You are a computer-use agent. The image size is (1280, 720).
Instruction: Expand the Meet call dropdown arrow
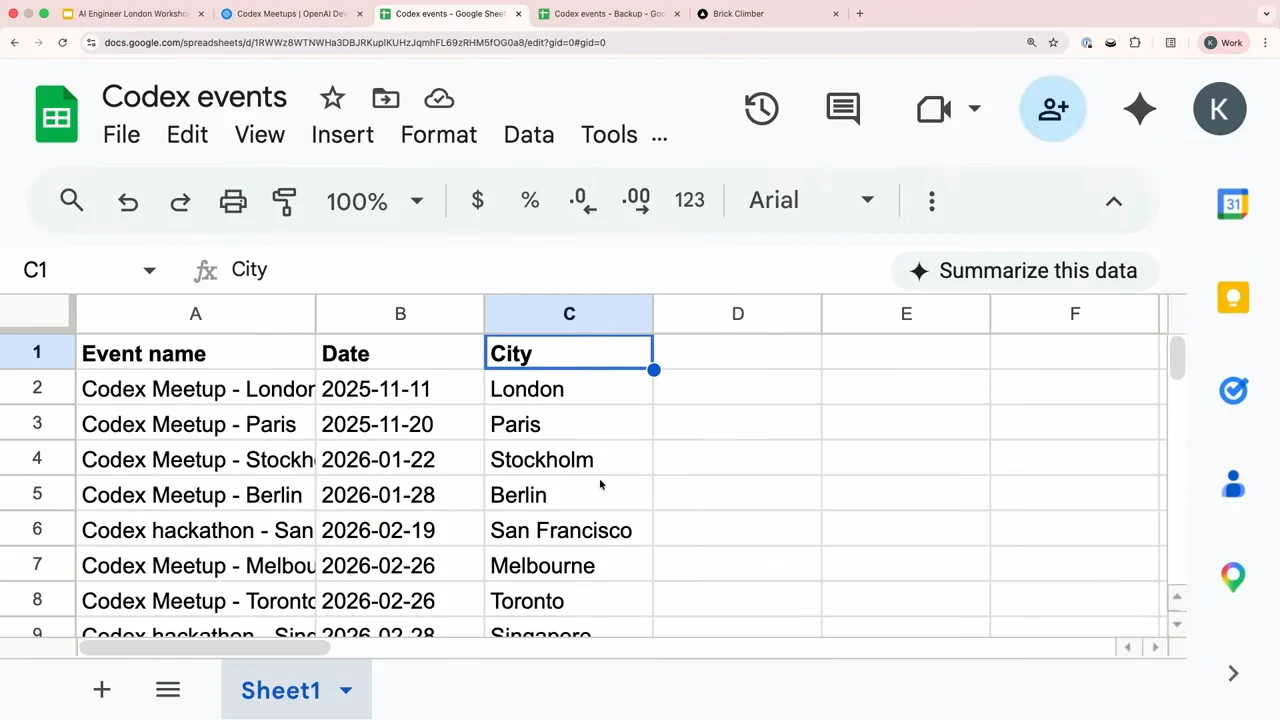click(x=974, y=109)
